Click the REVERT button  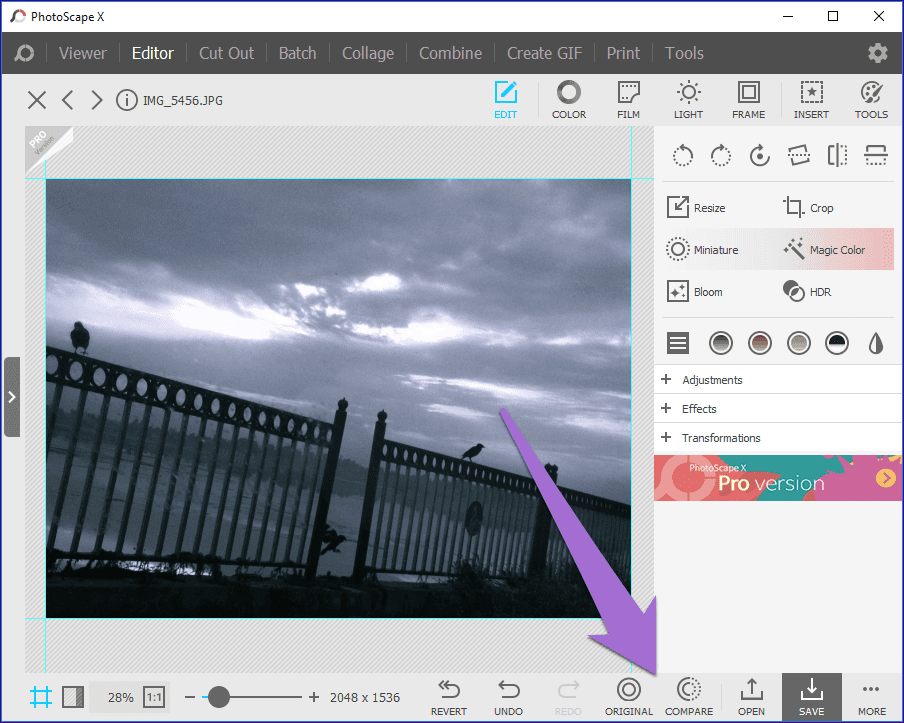click(x=449, y=697)
